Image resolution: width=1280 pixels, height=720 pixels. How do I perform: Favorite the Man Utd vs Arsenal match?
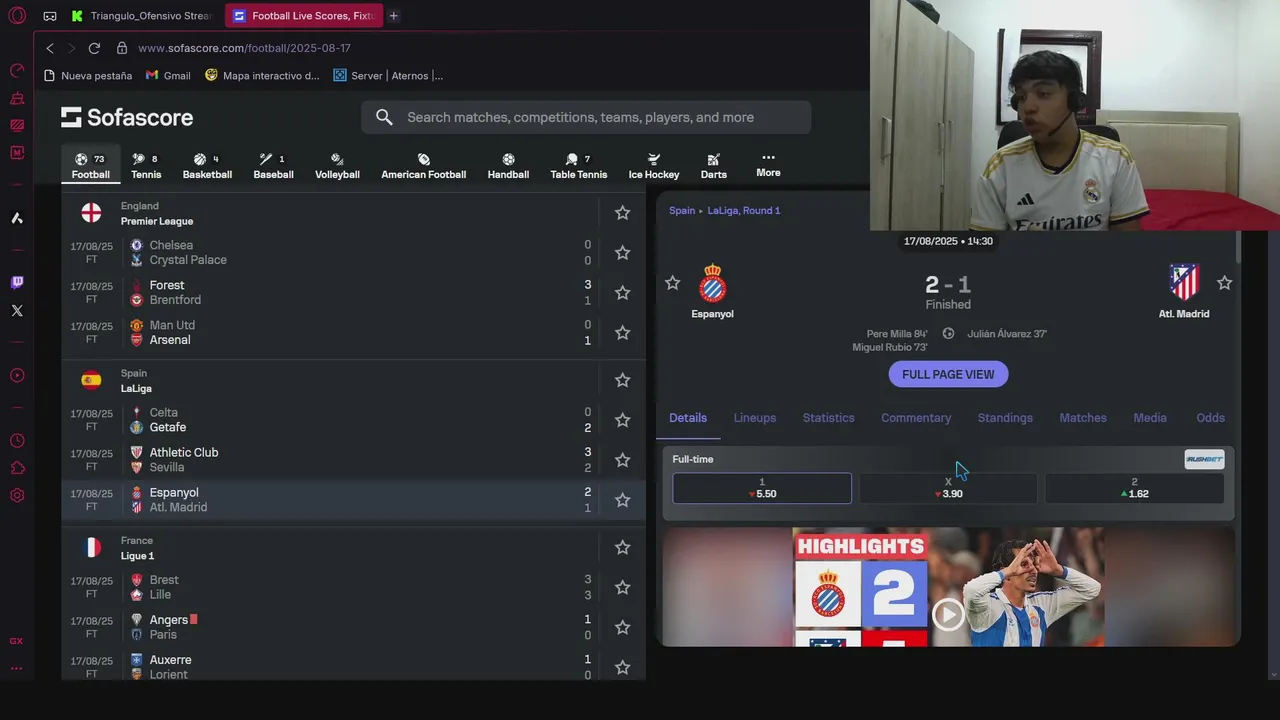pyautogui.click(x=622, y=333)
